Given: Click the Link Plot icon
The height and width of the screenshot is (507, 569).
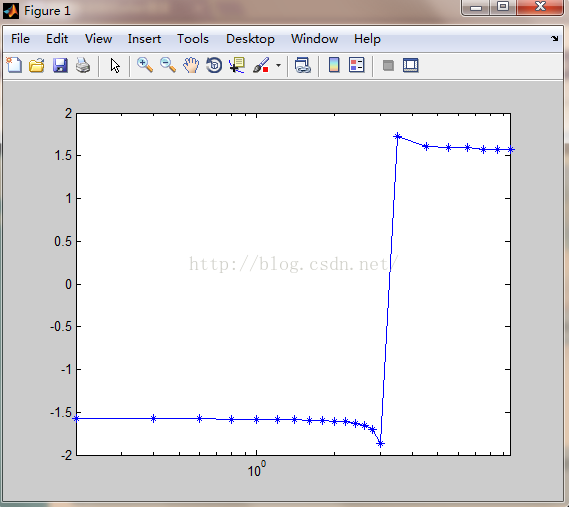Looking at the screenshot, I should (303, 66).
